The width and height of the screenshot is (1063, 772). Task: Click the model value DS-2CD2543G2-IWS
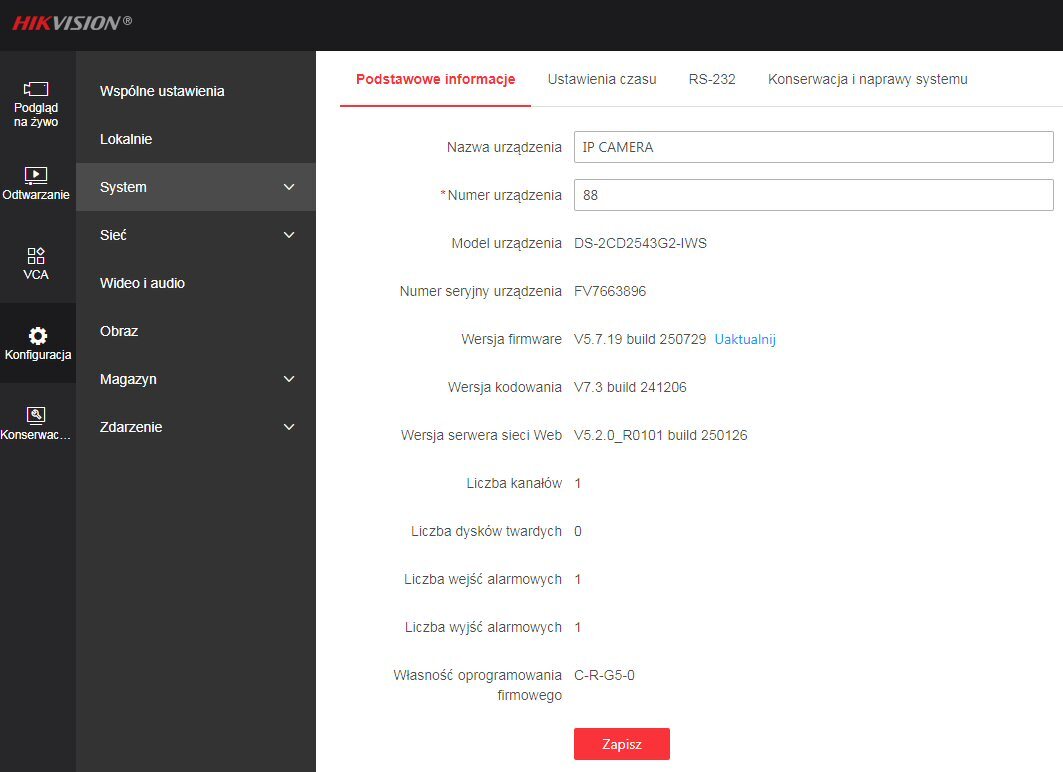point(640,243)
